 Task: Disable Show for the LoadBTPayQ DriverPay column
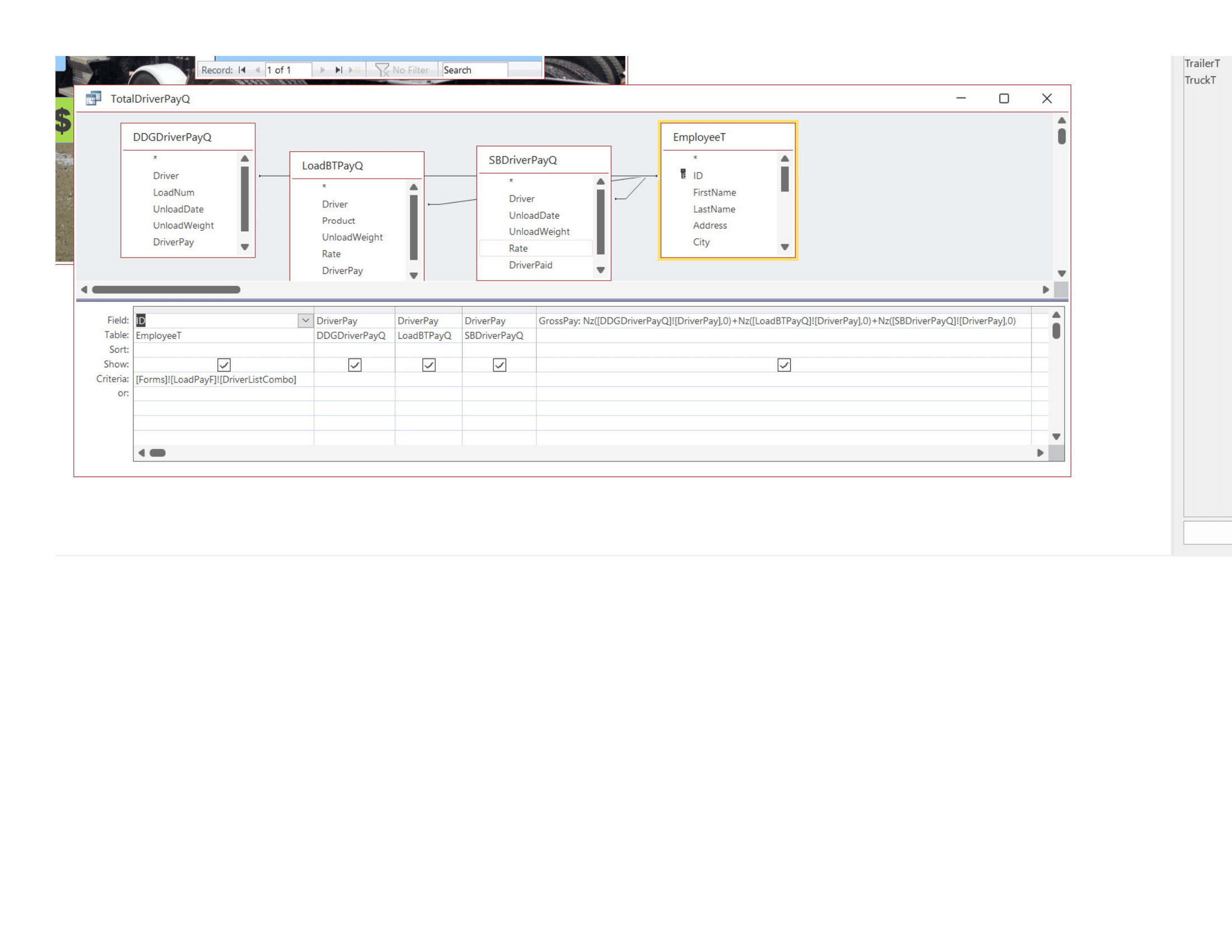point(429,365)
